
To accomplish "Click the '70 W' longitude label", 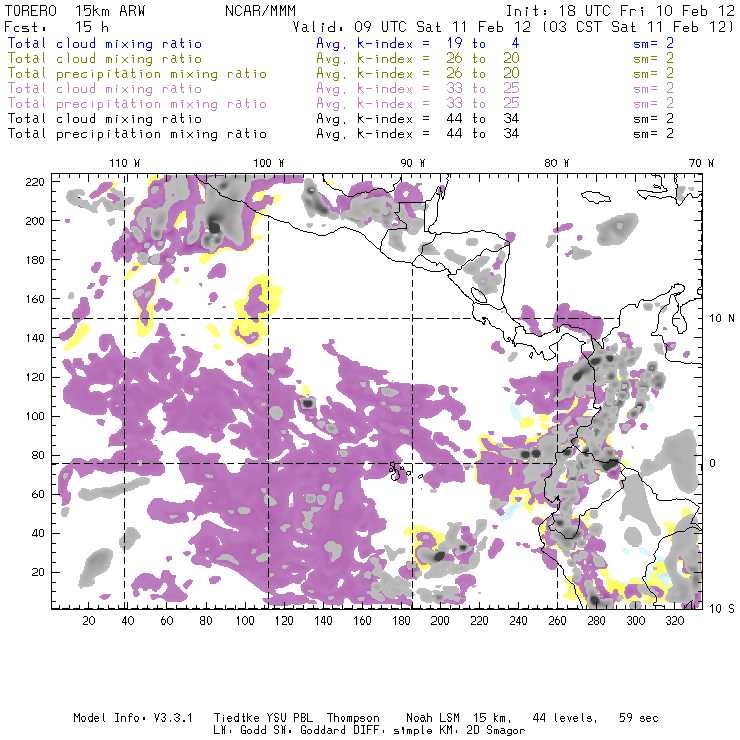I will click(x=701, y=163).
